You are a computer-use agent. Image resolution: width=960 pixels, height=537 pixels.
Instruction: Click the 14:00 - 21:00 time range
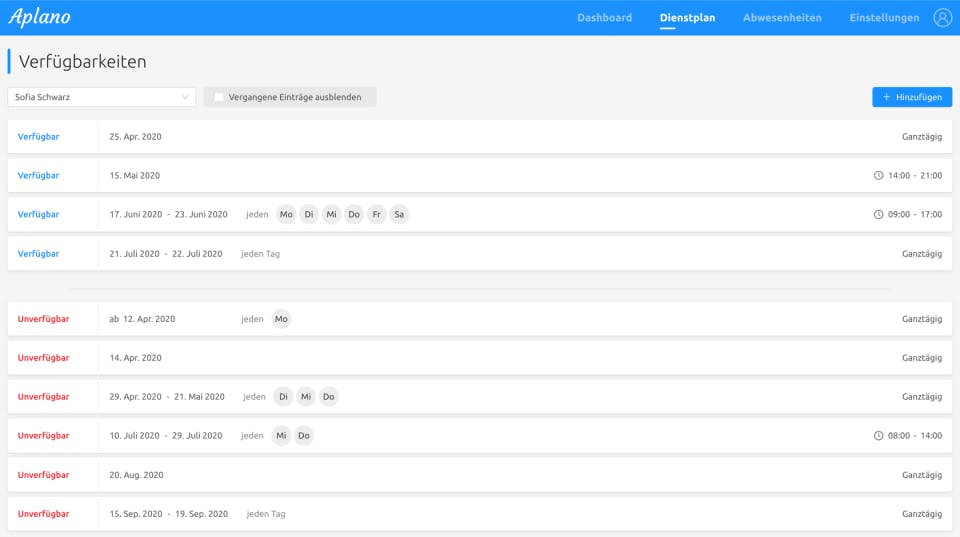[915, 176]
